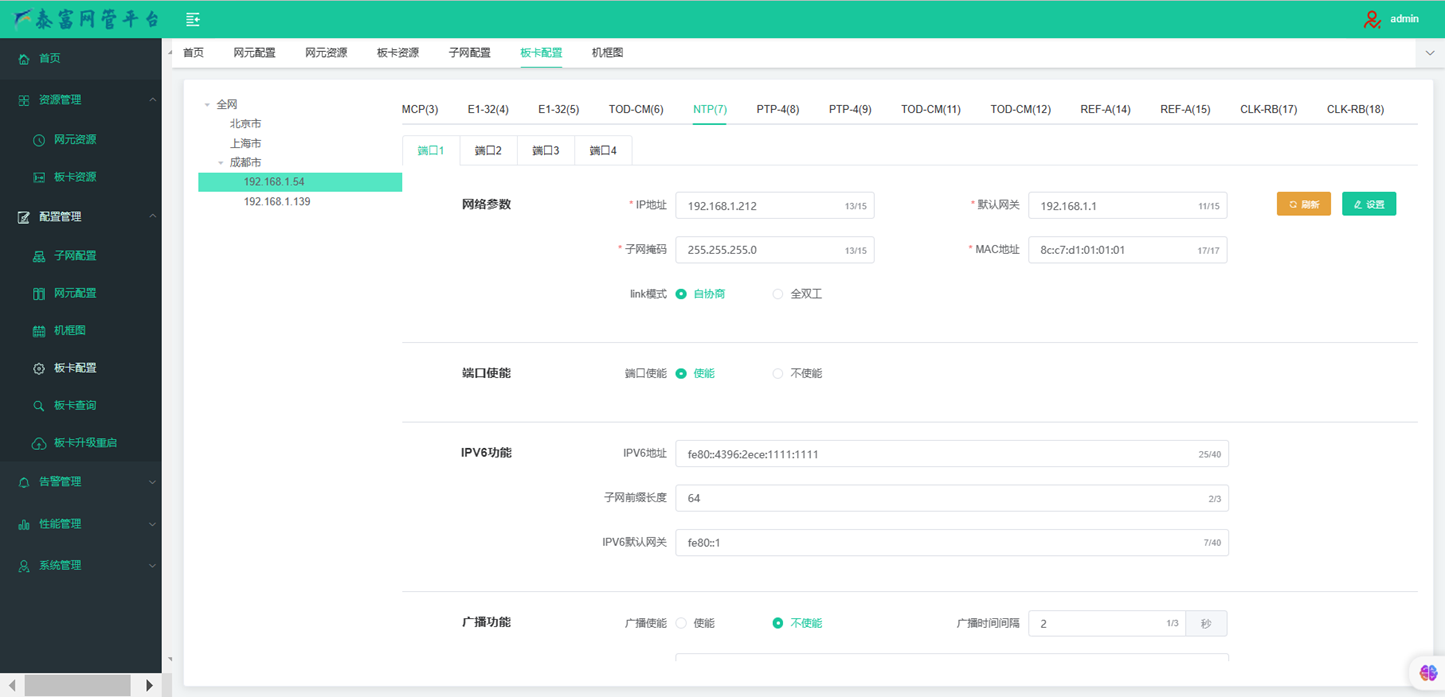Screen dimensions: 1445x697
Task: Collapse the 成都市 tree node
Action: coord(221,162)
